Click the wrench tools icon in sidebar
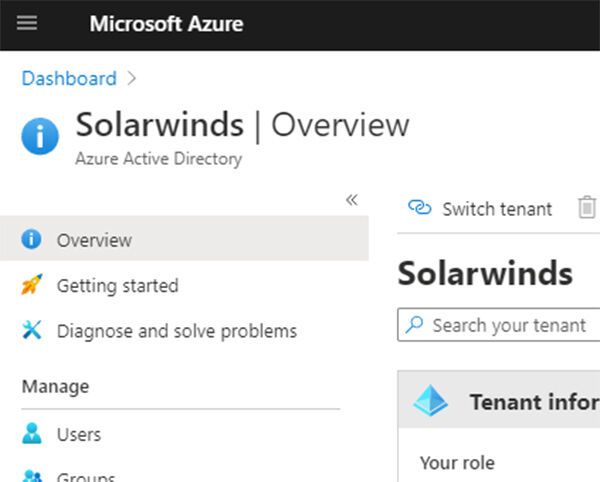600x482 pixels. (32, 330)
